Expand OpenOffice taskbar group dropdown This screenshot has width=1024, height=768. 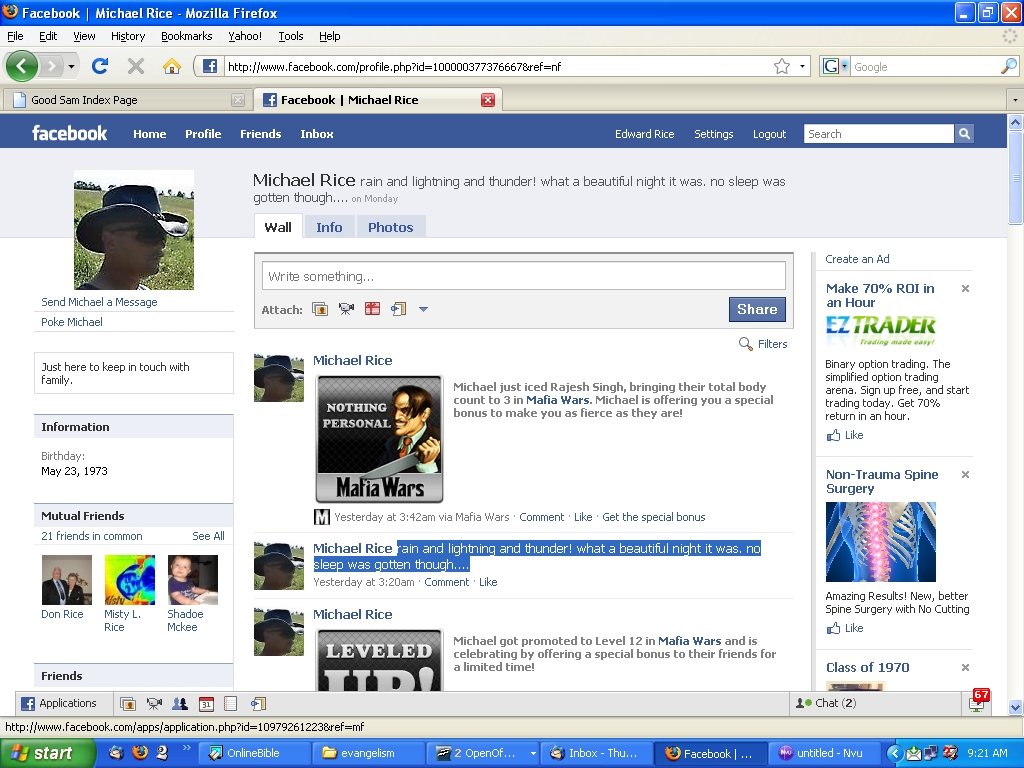[x=533, y=753]
